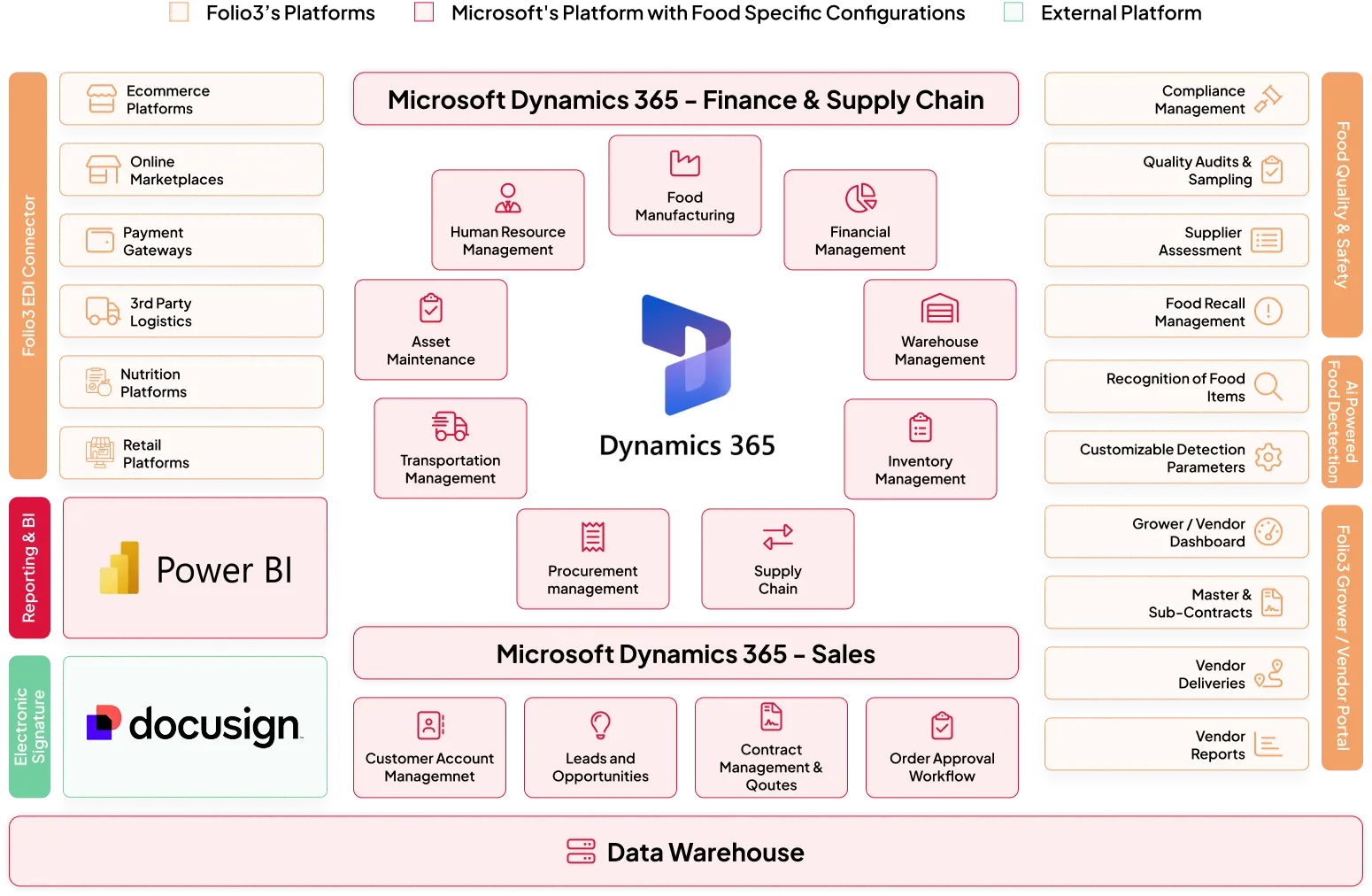This screenshot has width=1372, height=896.
Task: Click the docusign logo card
Action: 195,727
